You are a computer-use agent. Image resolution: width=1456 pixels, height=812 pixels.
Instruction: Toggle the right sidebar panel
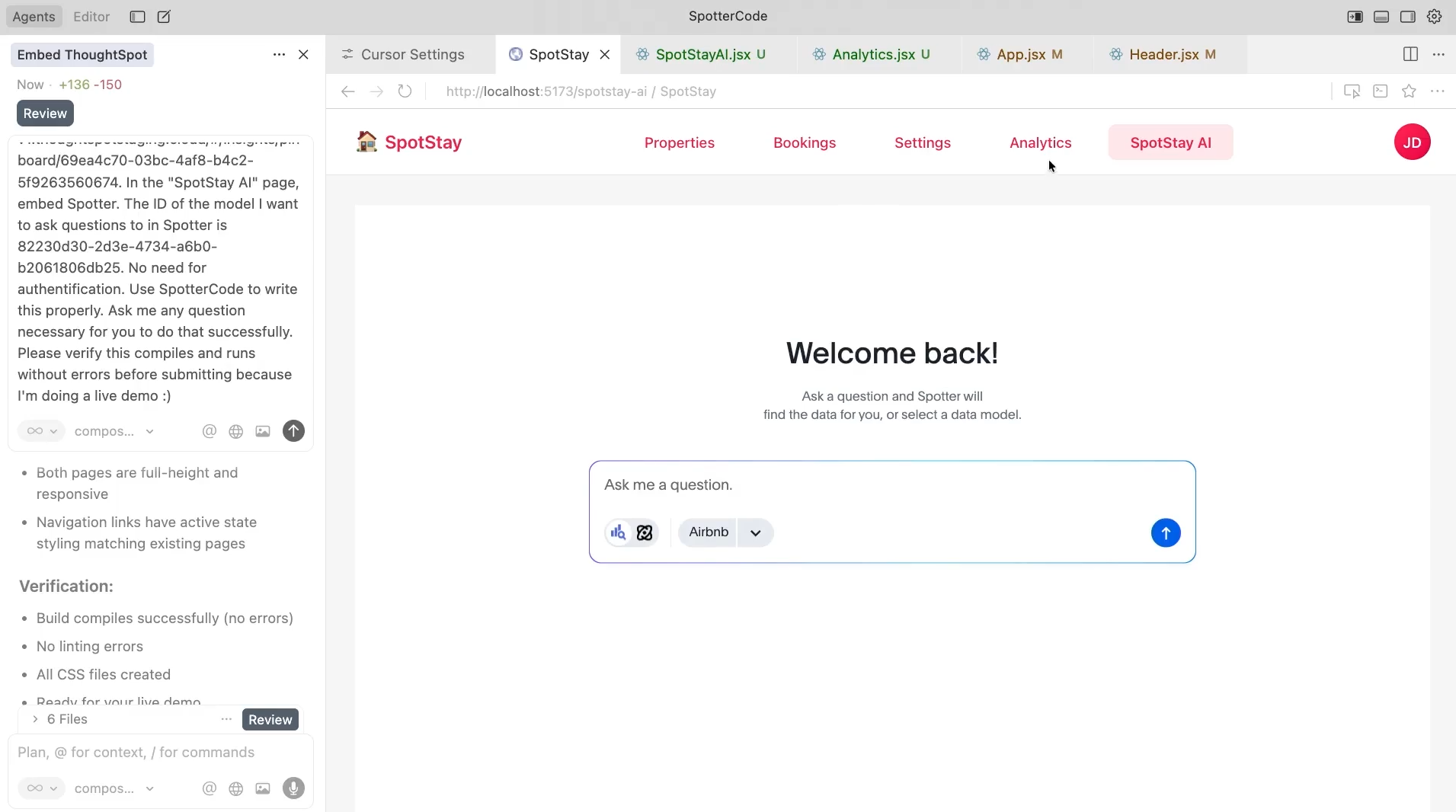tap(1407, 17)
